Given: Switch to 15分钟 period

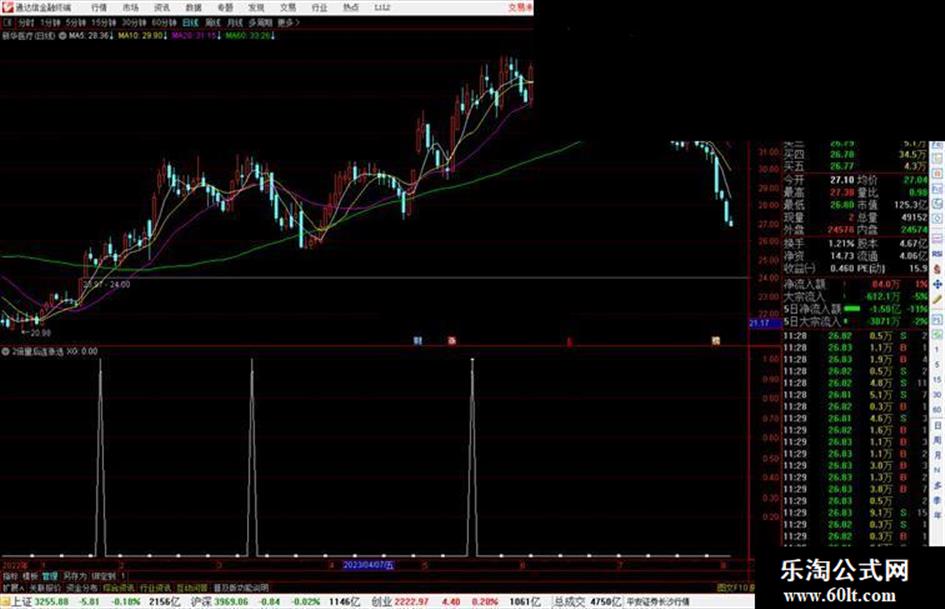Looking at the screenshot, I should (103, 22).
